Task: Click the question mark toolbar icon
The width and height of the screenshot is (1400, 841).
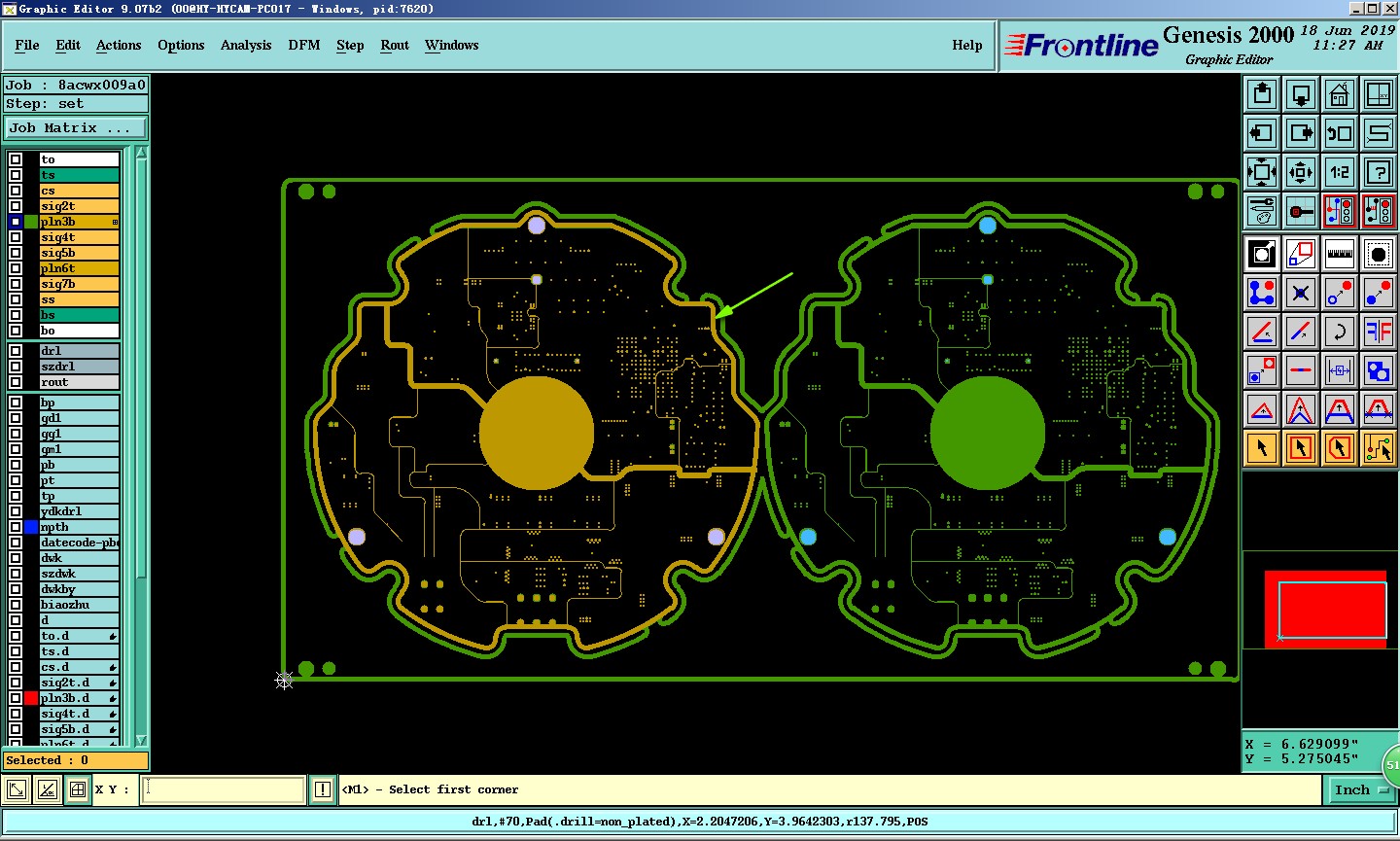Action: 1379,172
